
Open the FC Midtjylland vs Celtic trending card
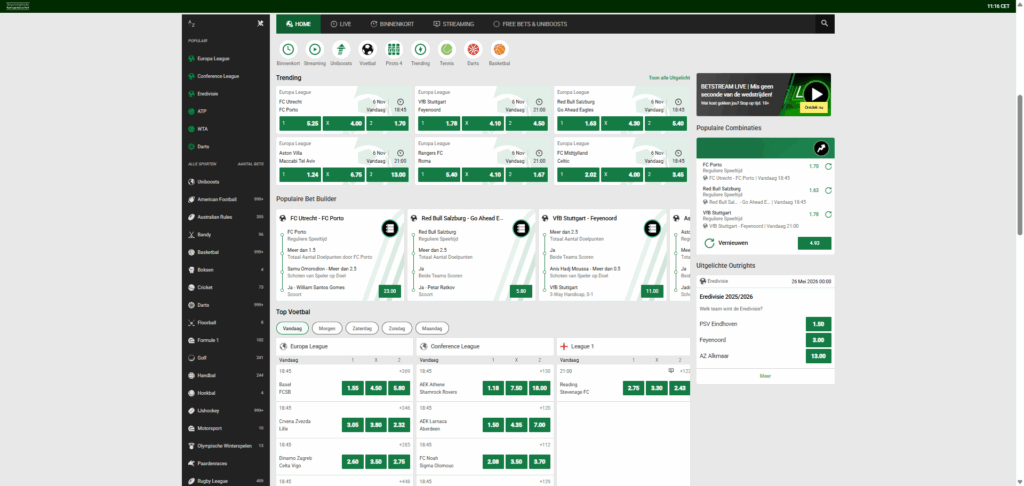tap(622, 161)
